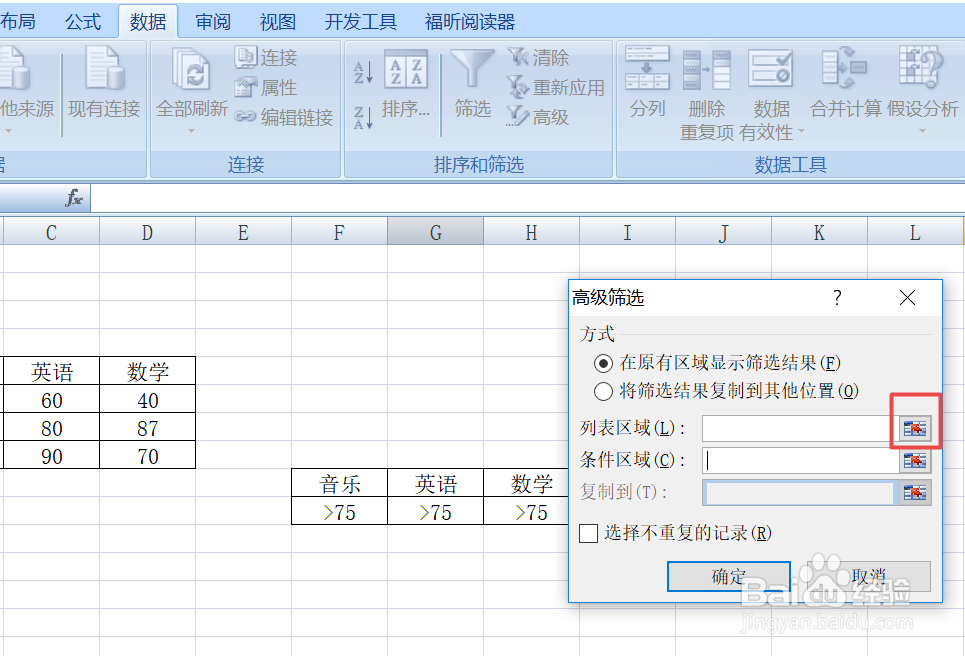The image size is (965, 656).
Task: Select the 将筛选结果复制到其他位置 radio button
Action: click(x=603, y=392)
